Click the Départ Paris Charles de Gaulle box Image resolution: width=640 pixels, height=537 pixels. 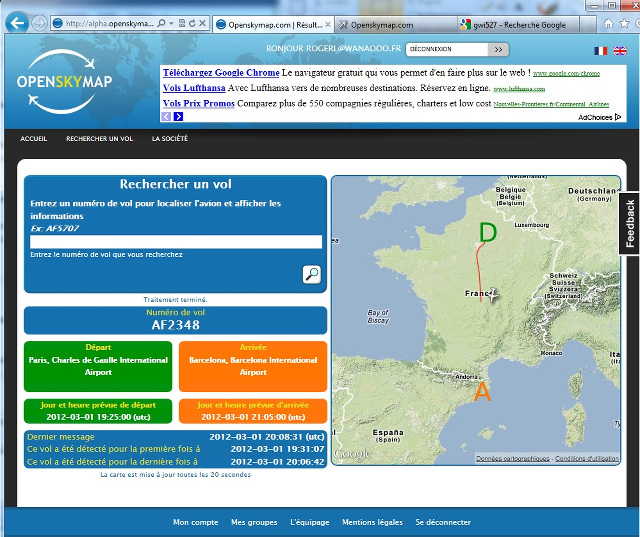98,366
